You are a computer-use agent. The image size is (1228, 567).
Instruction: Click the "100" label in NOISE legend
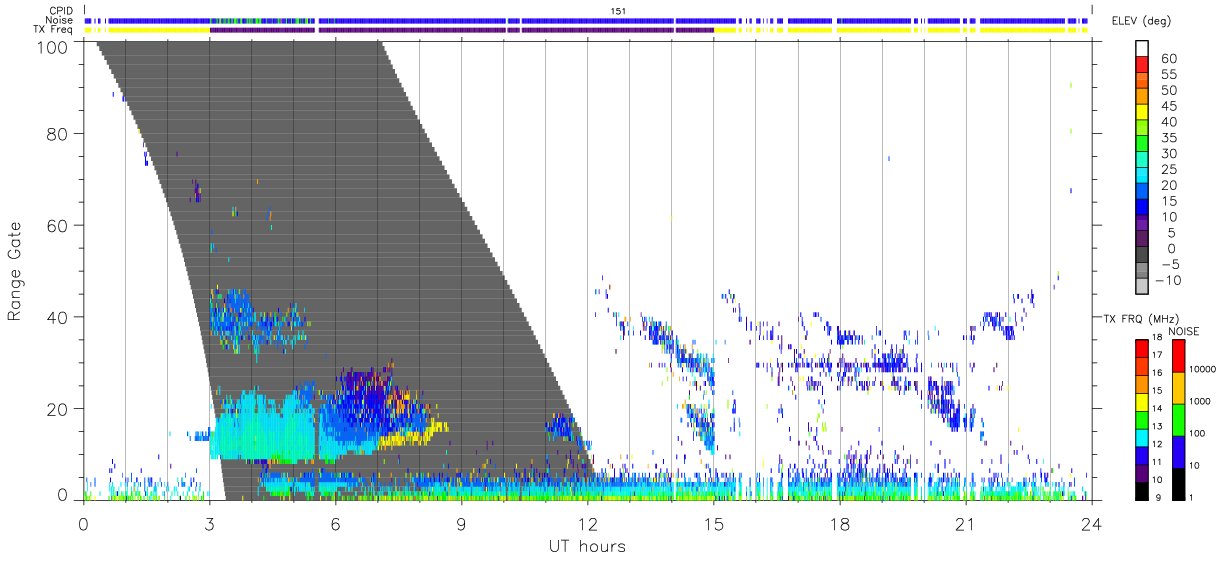(x=1197, y=433)
